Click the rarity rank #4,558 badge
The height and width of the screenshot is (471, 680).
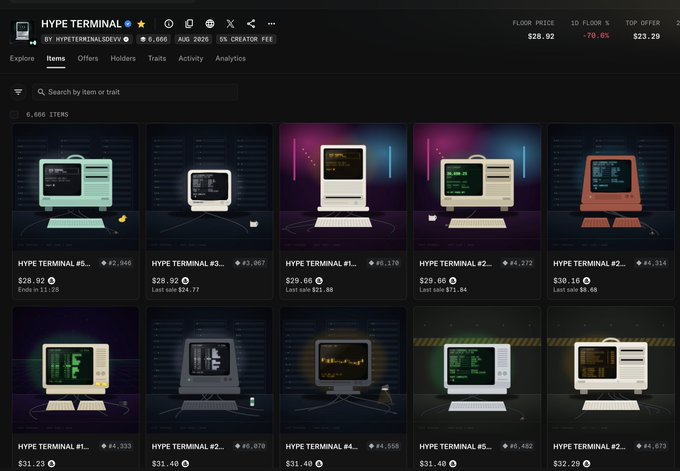(384, 446)
